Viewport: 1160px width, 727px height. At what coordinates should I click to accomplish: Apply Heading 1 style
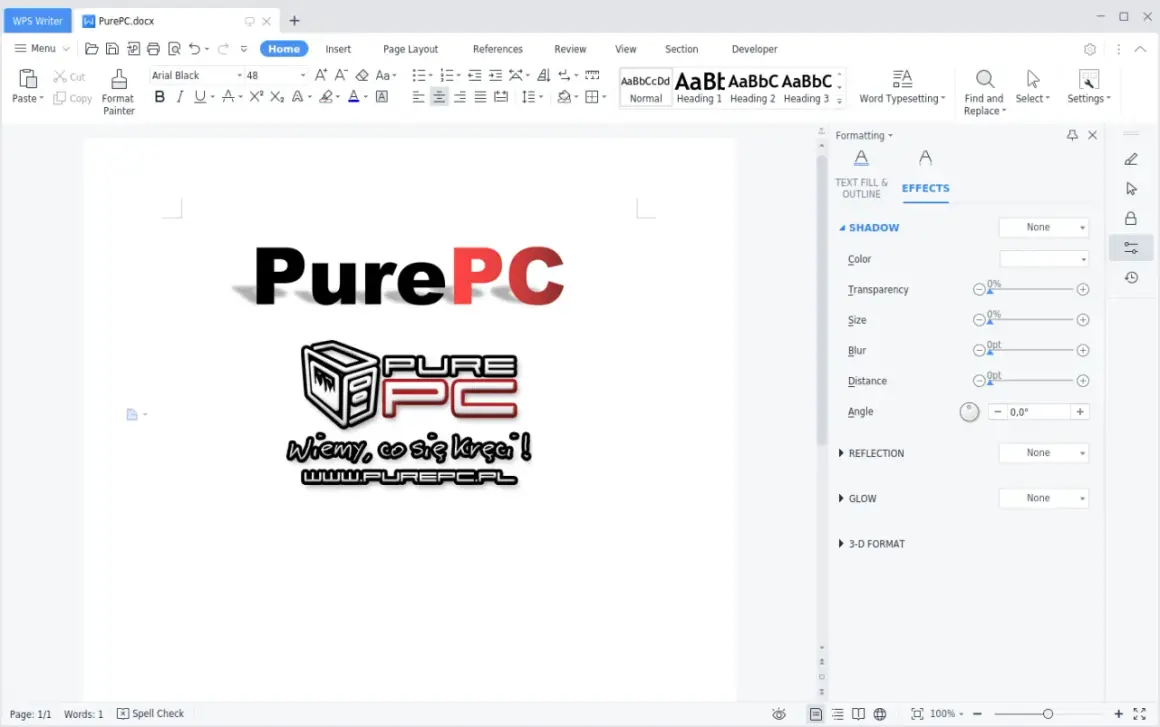tap(699, 87)
